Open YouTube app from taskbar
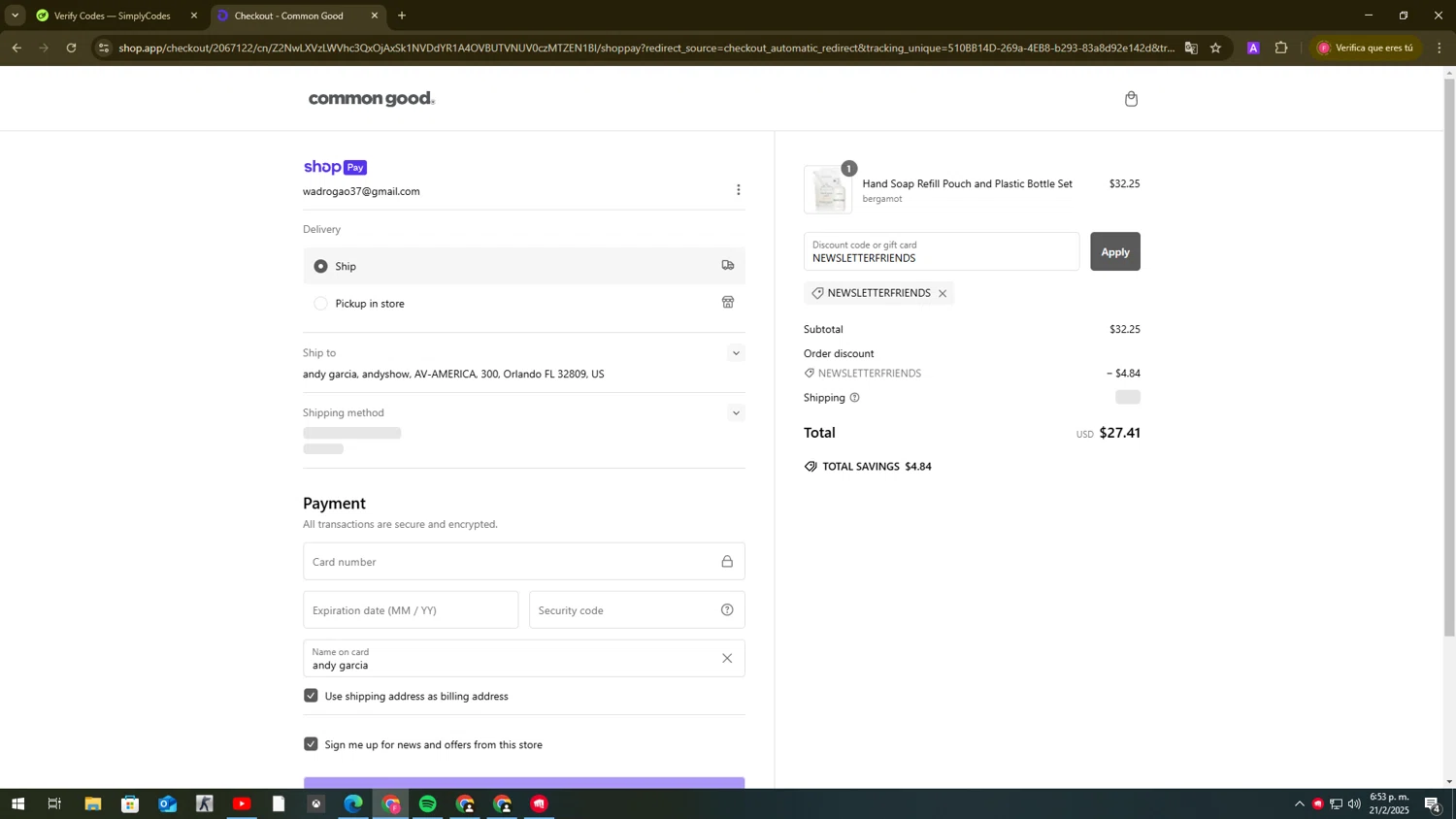 click(x=242, y=803)
